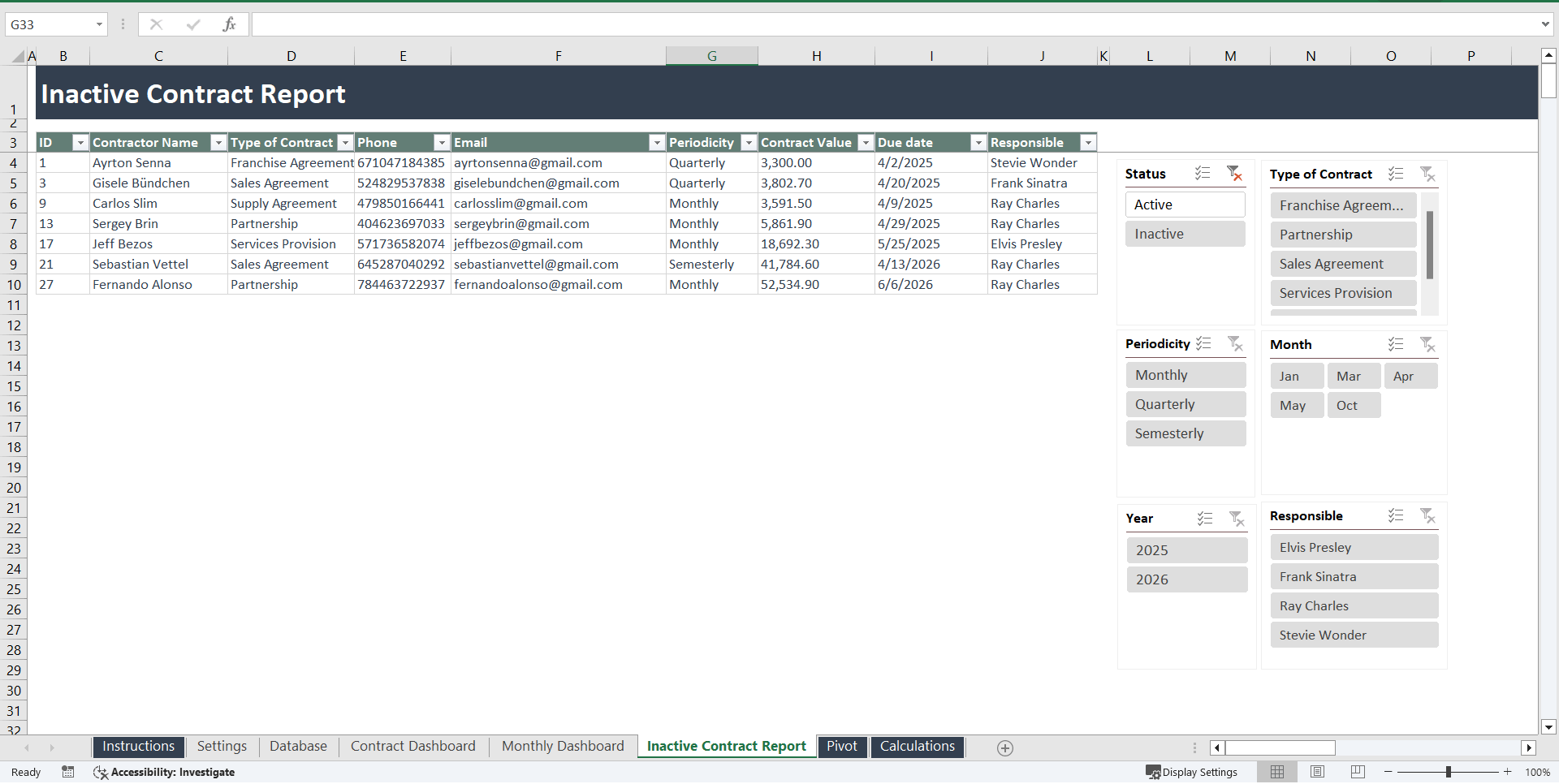Clear the Periodicity slicer filter
Screen dimensions: 1559x784
click(x=1235, y=343)
